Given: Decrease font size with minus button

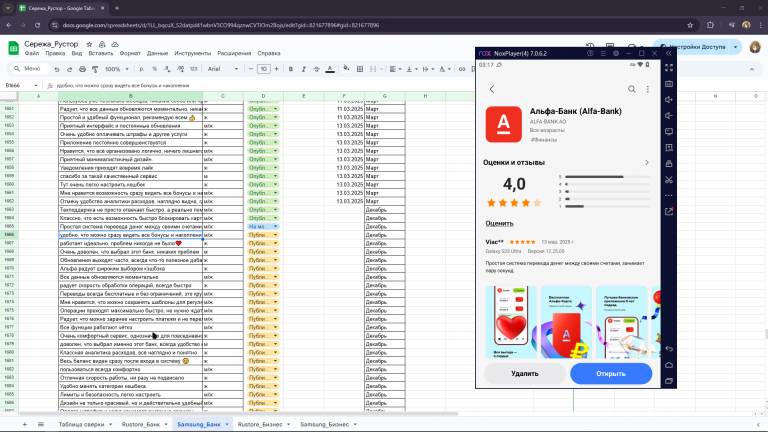Looking at the screenshot, I should (x=251, y=69).
